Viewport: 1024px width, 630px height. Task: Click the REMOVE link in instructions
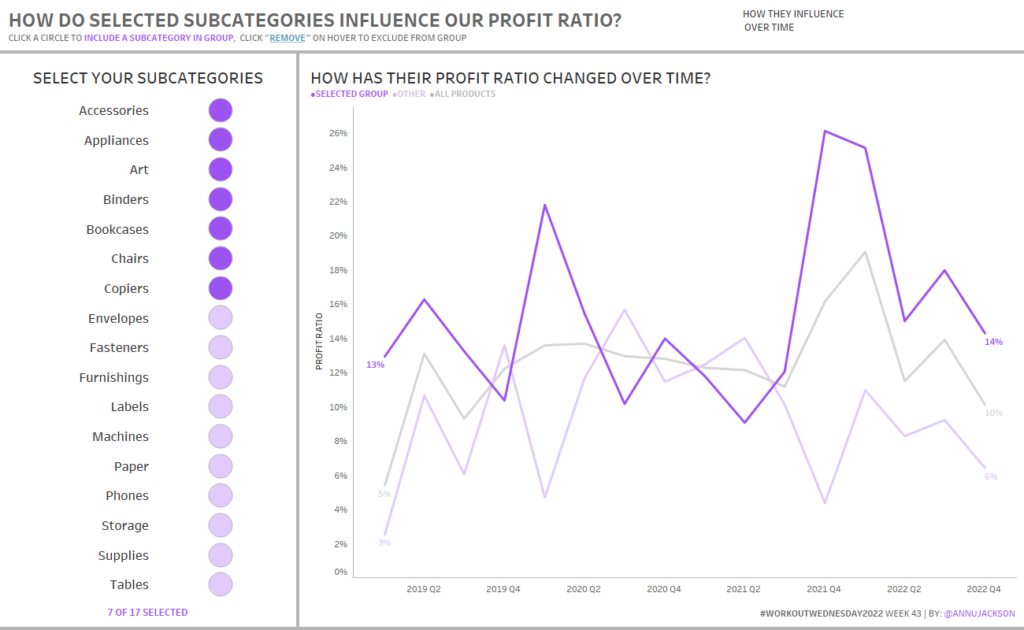pos(288,38)
